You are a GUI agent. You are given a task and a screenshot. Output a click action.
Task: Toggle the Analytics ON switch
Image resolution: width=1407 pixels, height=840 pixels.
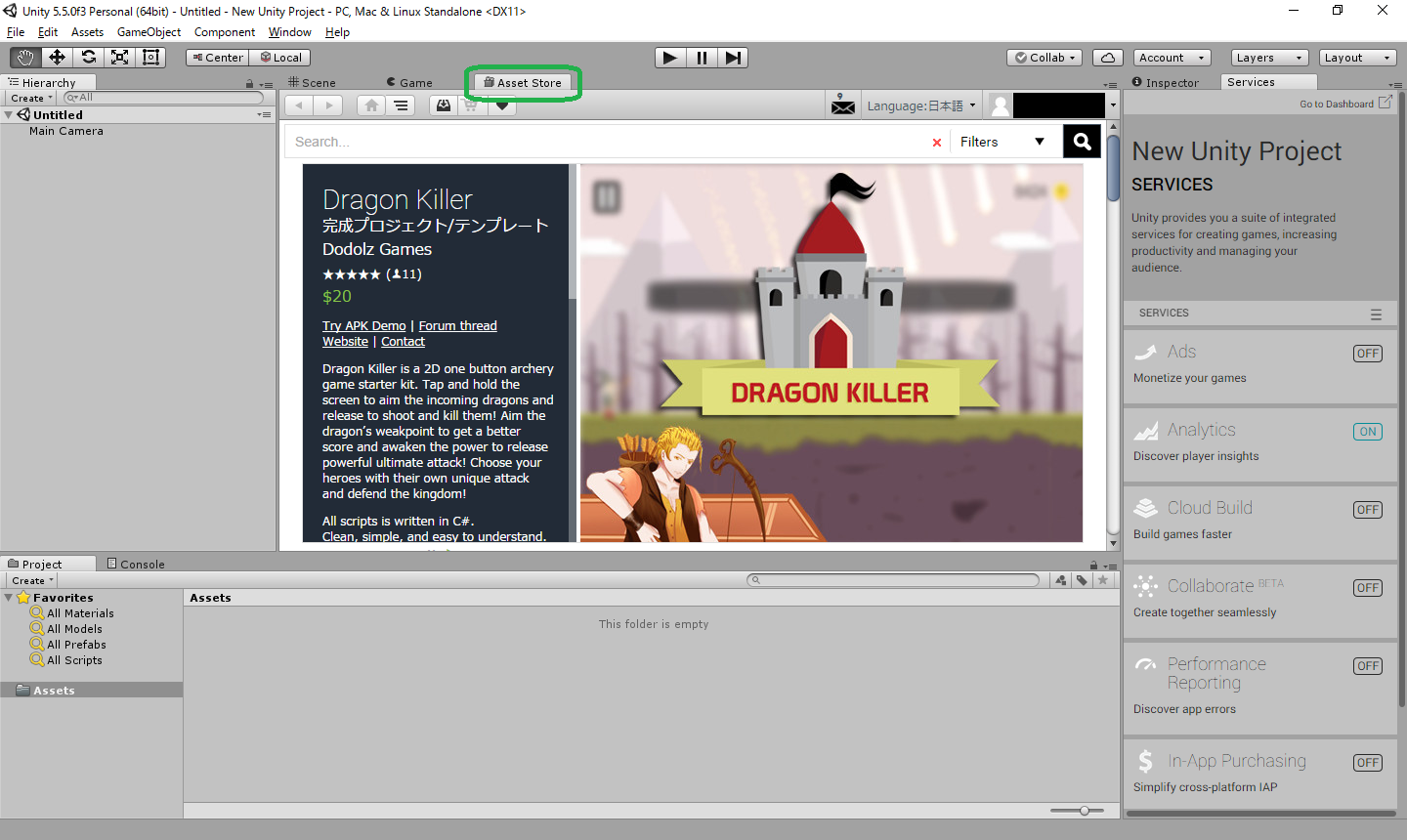1367,432
